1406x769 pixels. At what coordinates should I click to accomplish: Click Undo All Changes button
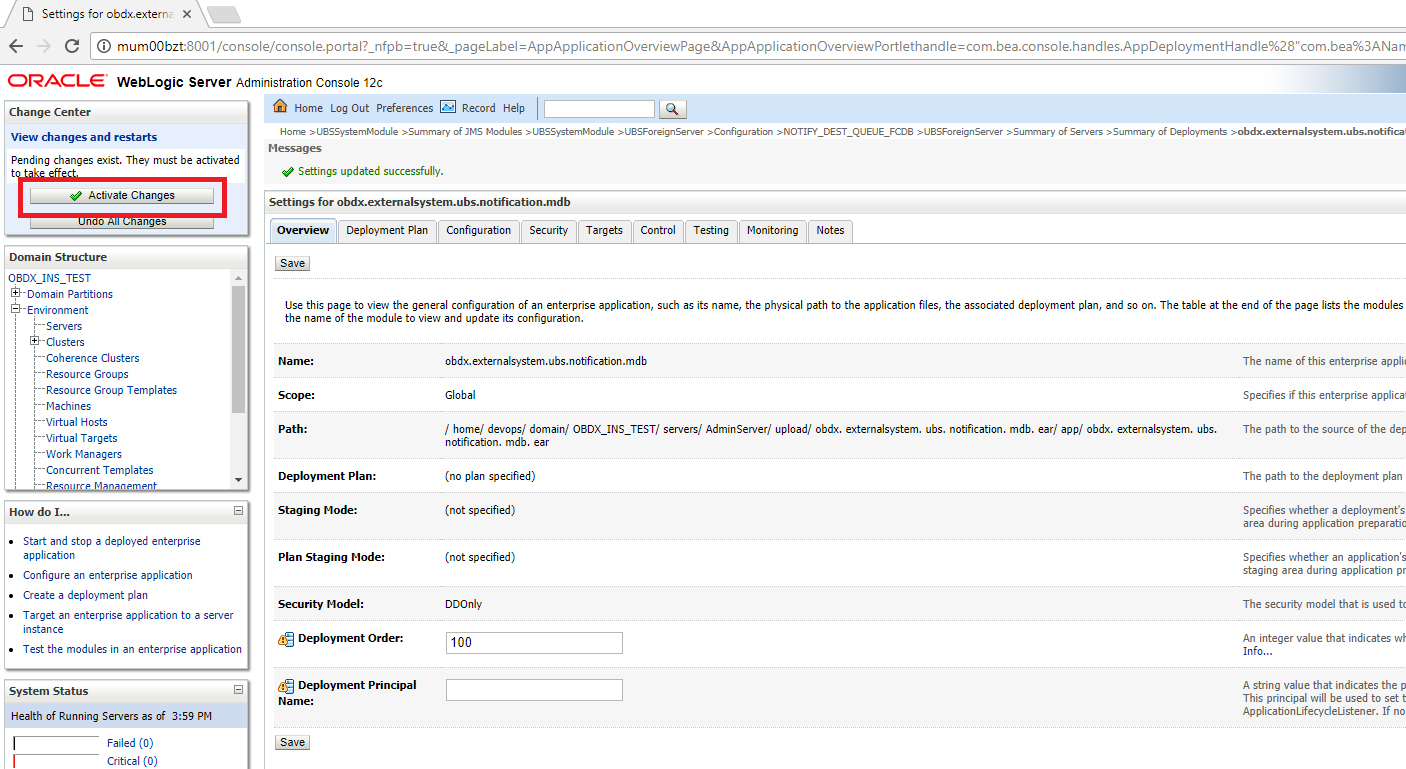click(122, 222)
